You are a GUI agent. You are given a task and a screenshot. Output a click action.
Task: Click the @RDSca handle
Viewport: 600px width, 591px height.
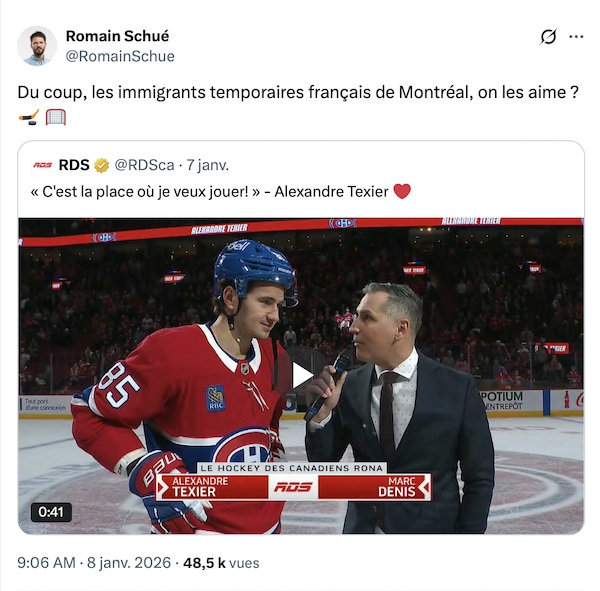(x=147, y=165)
